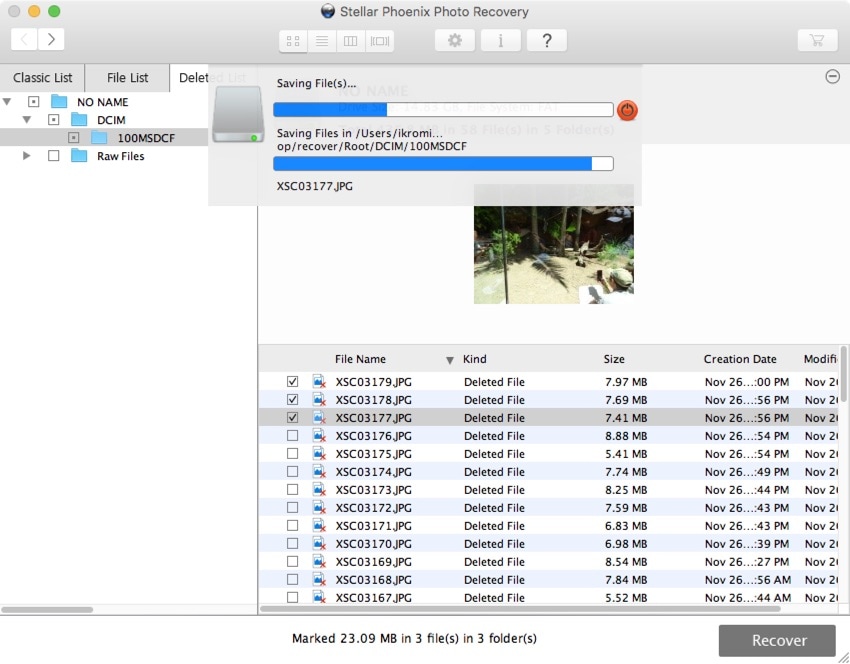Click the tree panel horizontal scrollbar

coord(47,609)
